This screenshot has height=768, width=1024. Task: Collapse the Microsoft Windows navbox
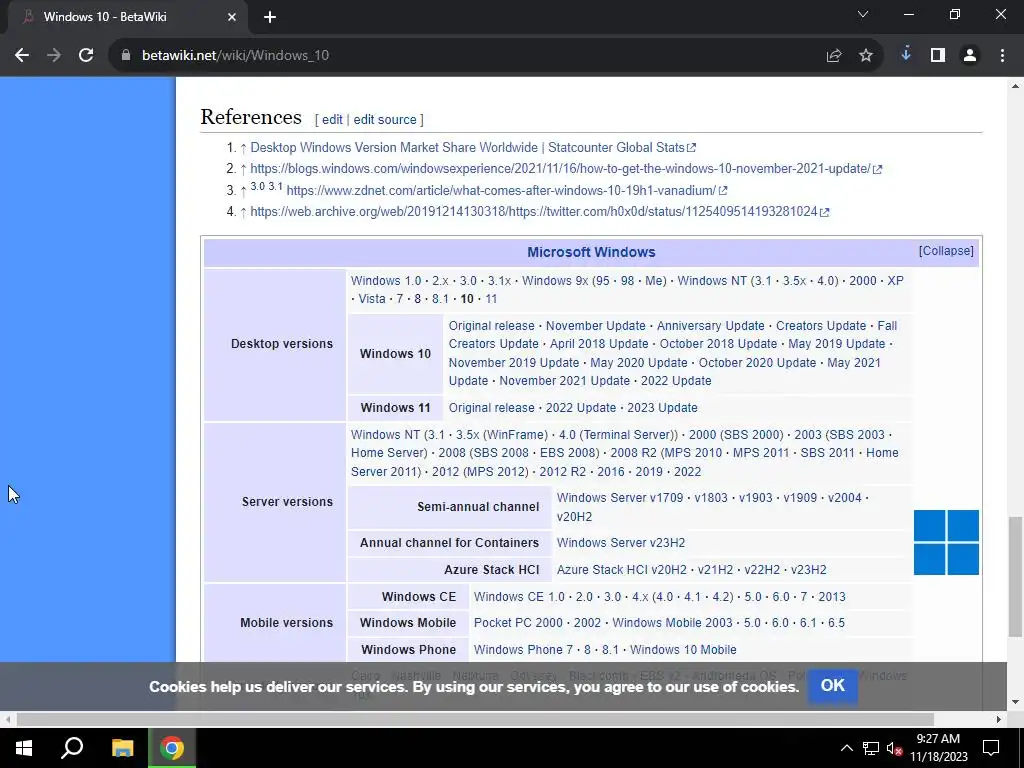(x=946, y=251)
